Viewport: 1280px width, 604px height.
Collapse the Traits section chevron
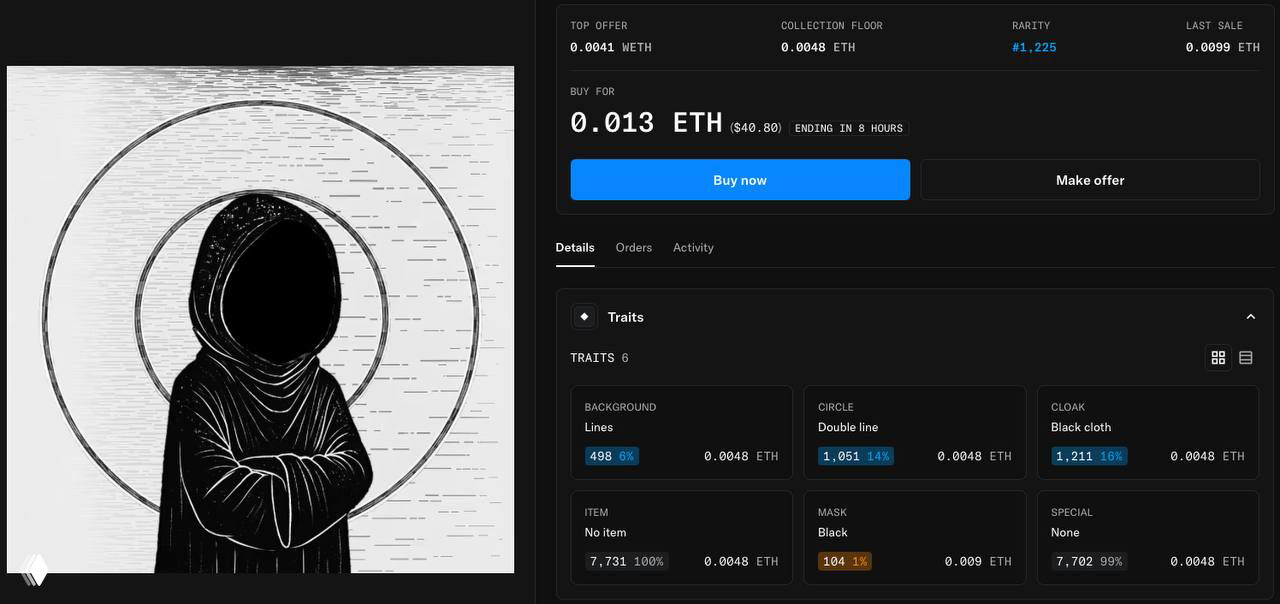point(1250,317)
